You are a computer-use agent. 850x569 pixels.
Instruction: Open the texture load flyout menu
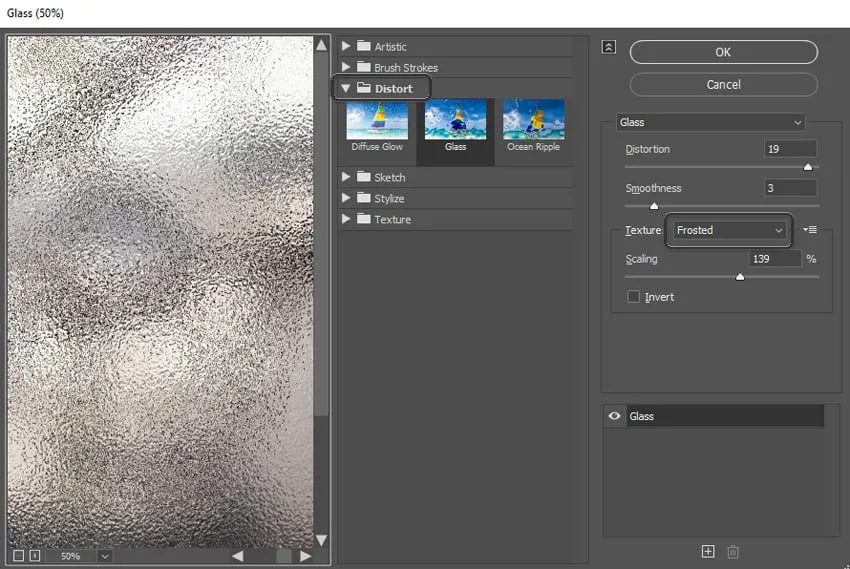coord(811,230)
